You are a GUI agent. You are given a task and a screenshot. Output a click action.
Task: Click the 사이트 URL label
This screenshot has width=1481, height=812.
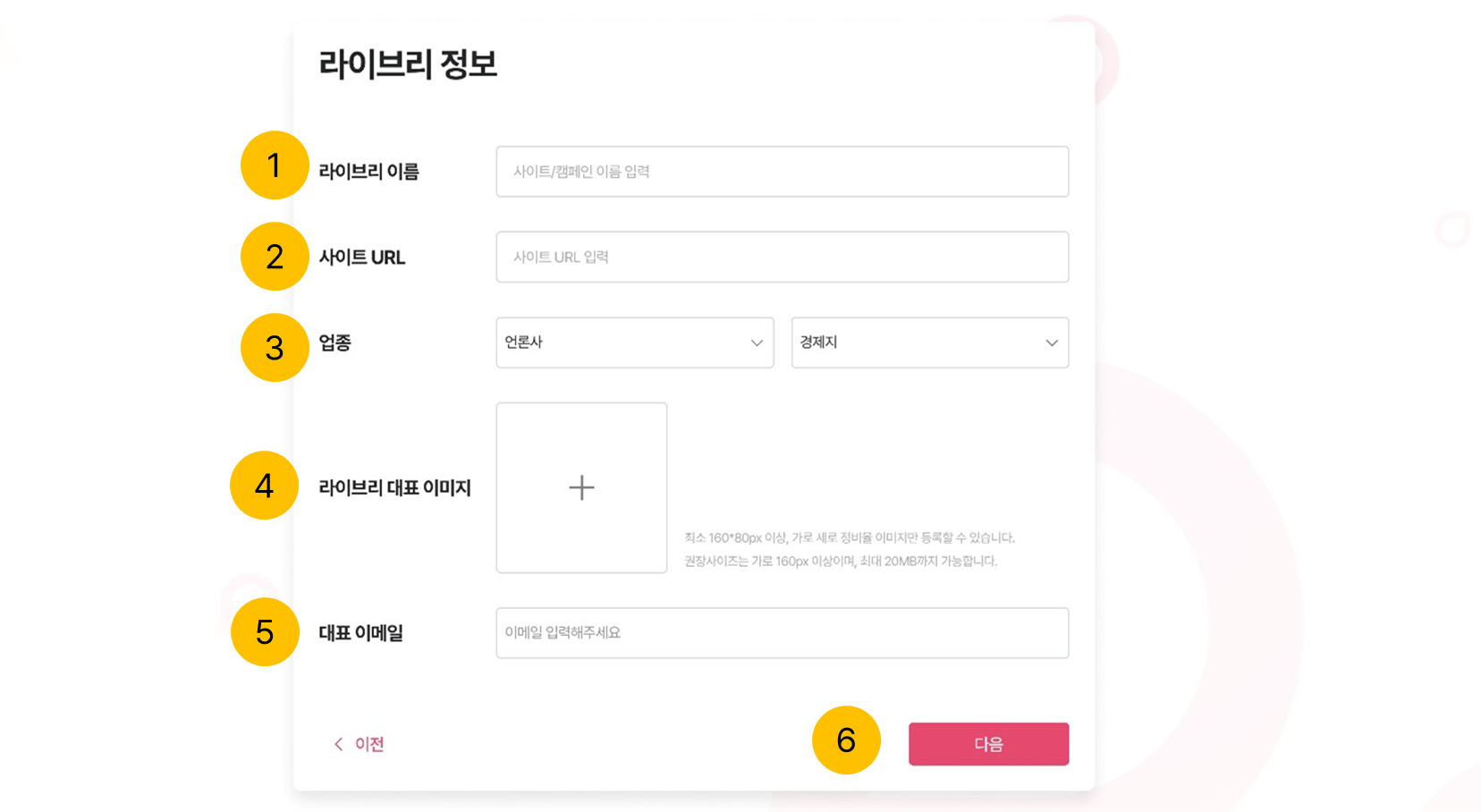(362, 258)
